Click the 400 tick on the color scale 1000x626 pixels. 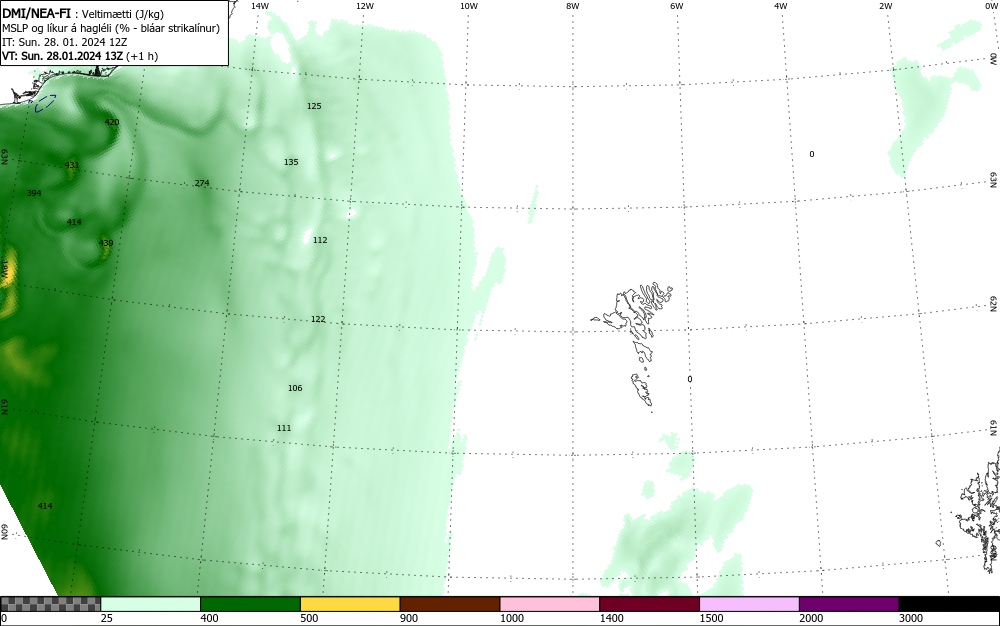tap(209, 618)
